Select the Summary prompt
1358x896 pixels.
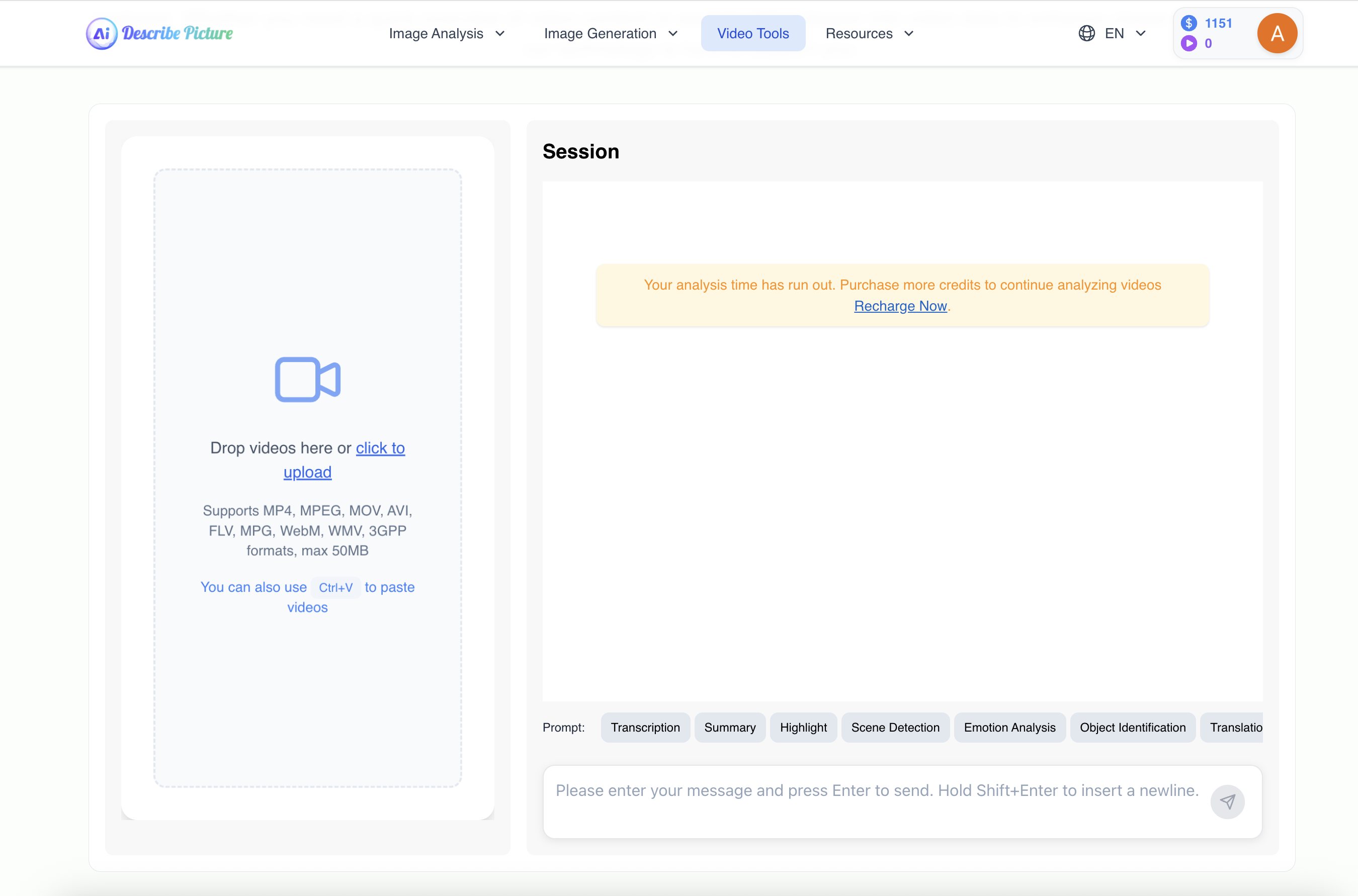point(730,728)
